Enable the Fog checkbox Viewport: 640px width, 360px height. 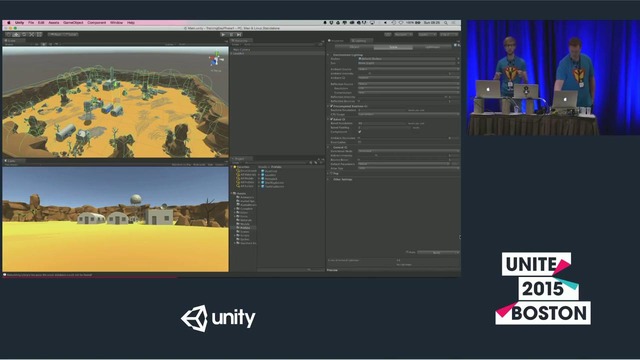331,173
